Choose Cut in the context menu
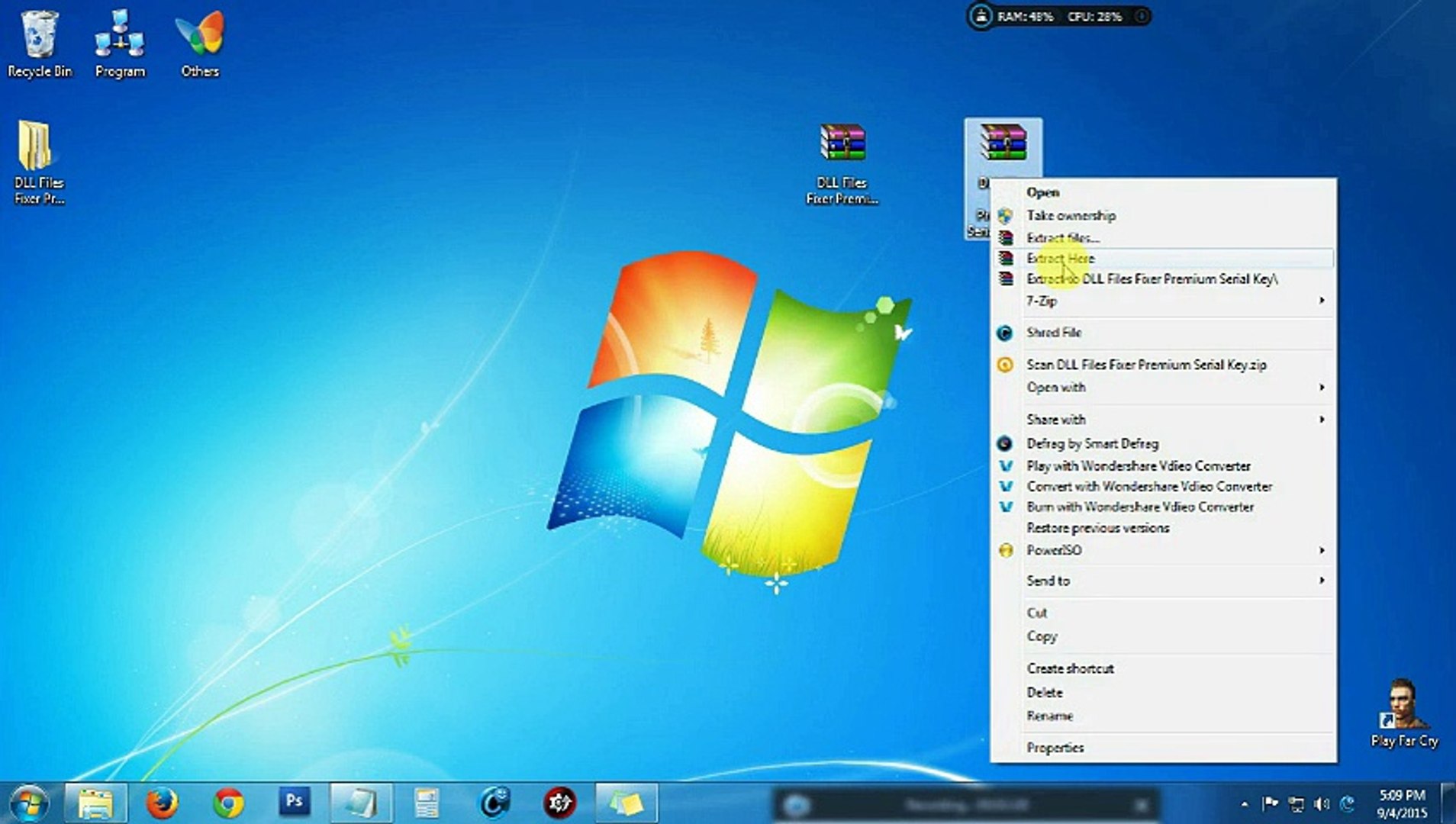This screenshot has height=824, width=1456. 1164,613
